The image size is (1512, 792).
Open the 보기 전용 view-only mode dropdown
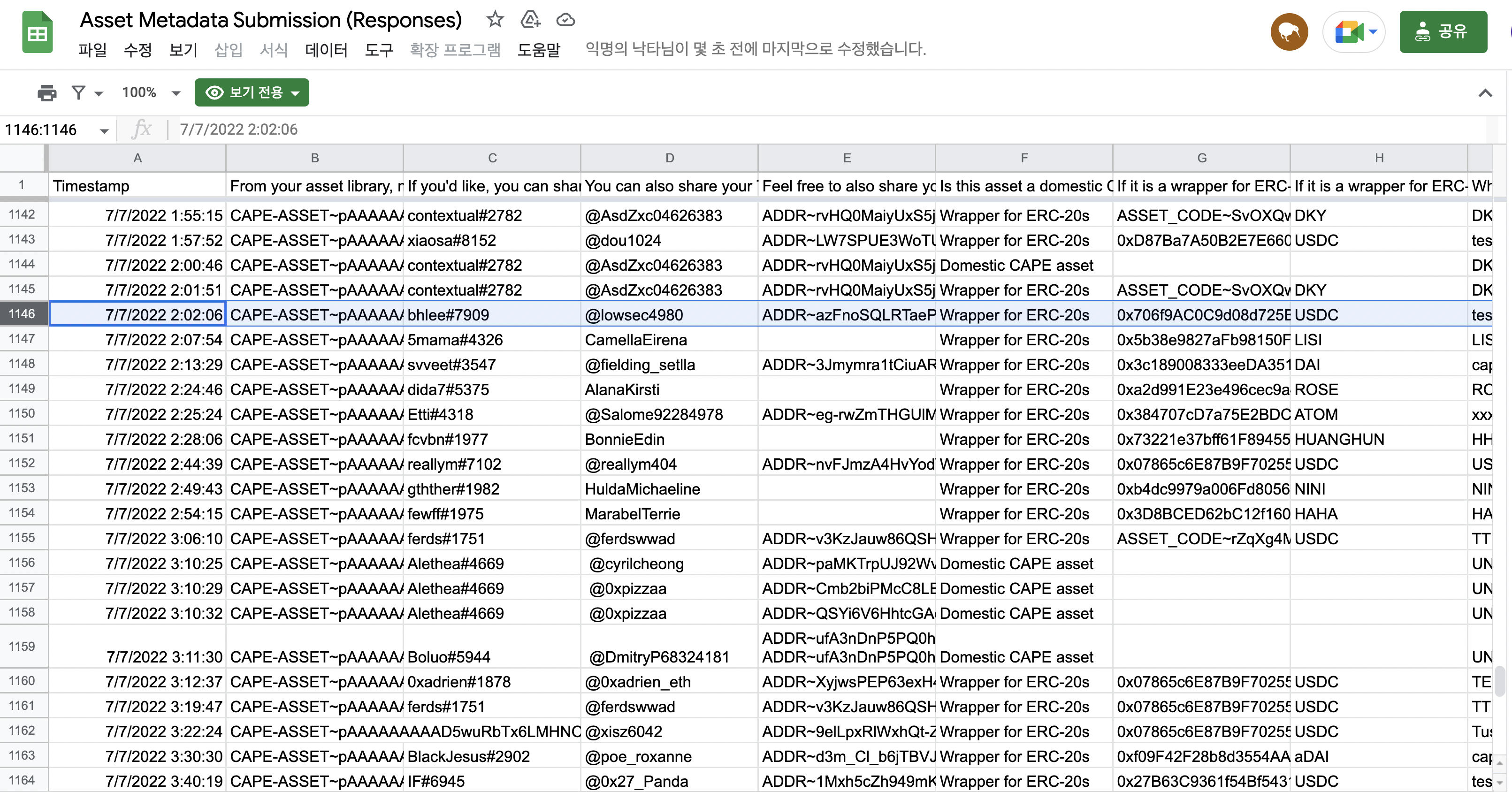[x=252, y=93]
